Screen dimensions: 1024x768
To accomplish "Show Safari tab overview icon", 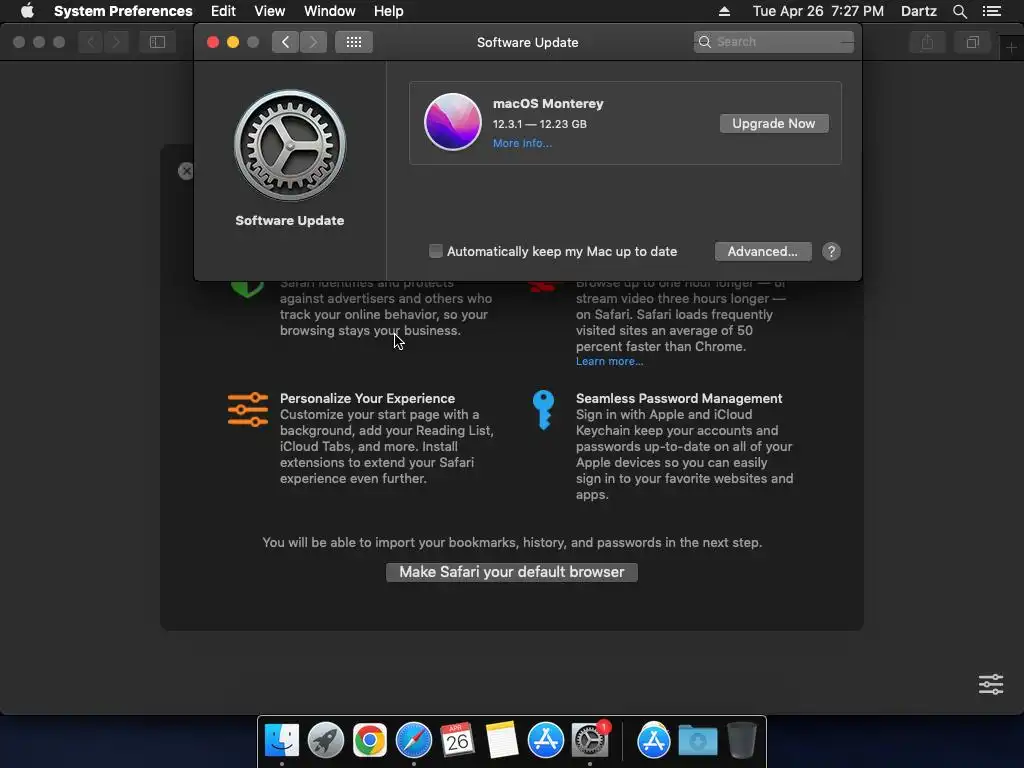I will coord(972,42).
